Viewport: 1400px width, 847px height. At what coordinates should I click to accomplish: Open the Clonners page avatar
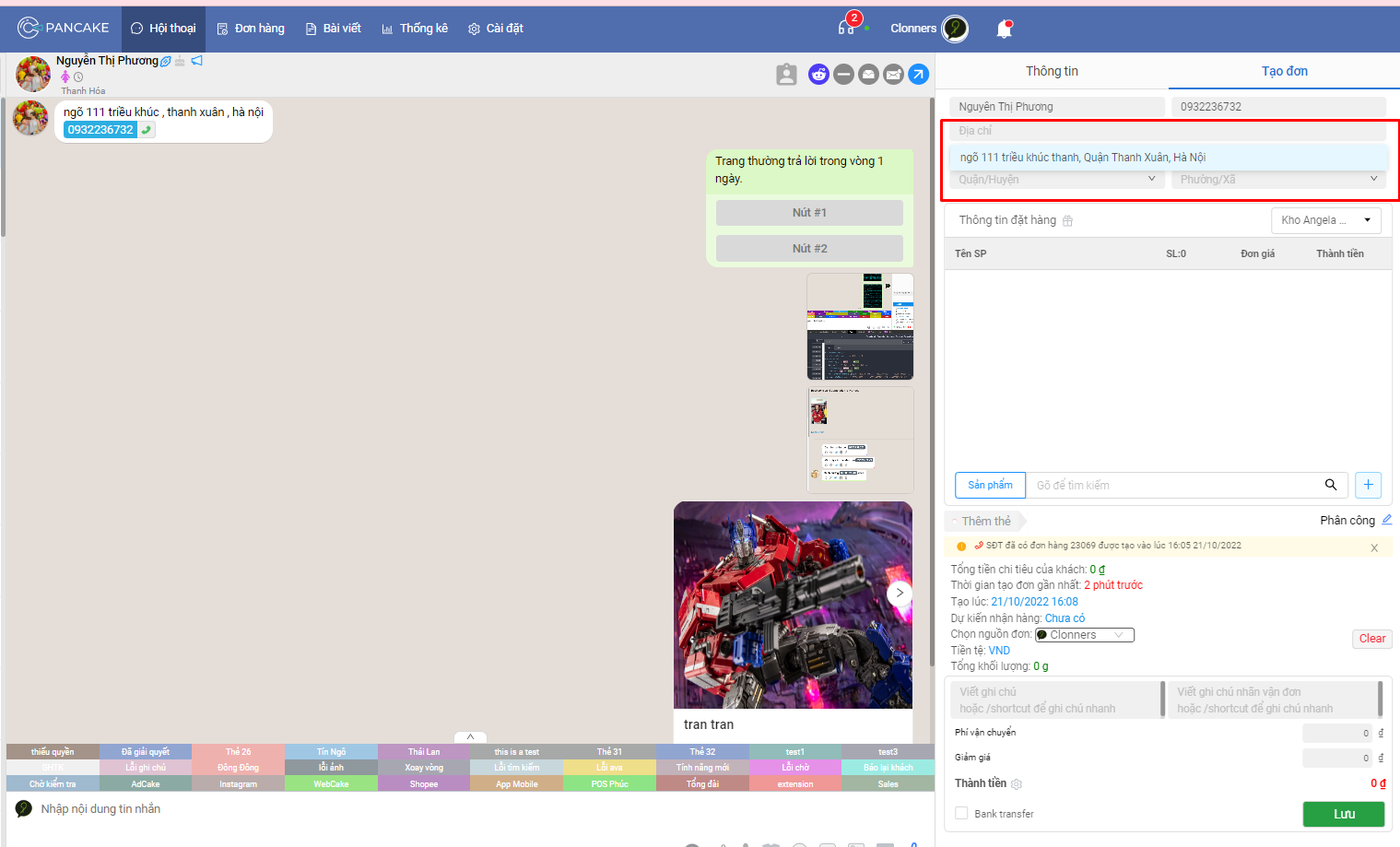click(955, 29)
